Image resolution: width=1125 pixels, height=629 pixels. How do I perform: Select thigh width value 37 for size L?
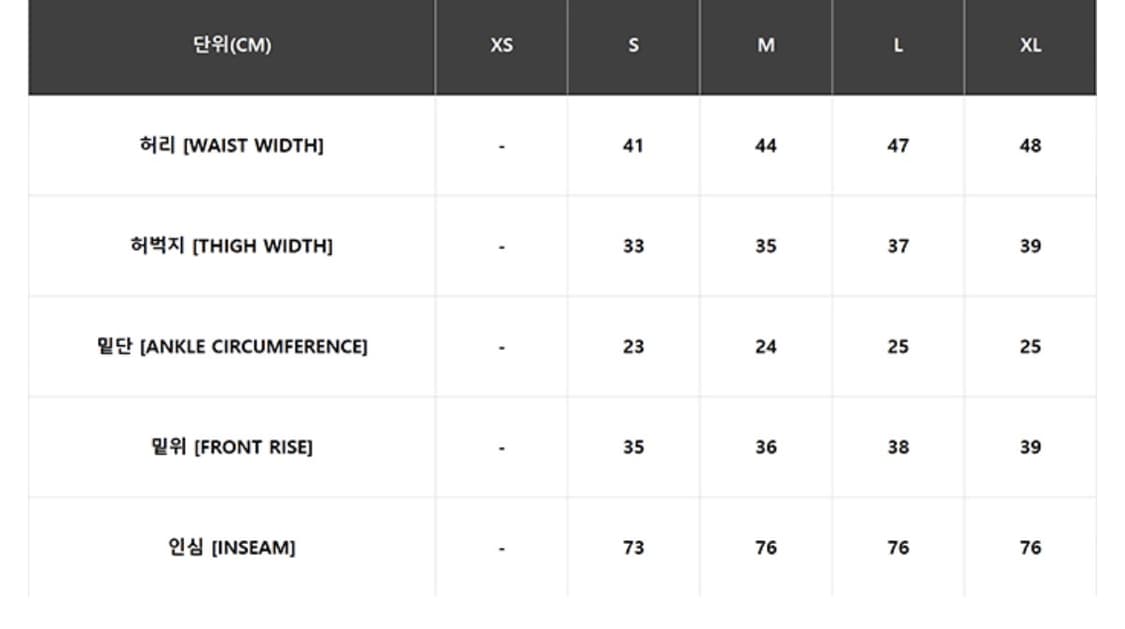(x=898, y=246)
